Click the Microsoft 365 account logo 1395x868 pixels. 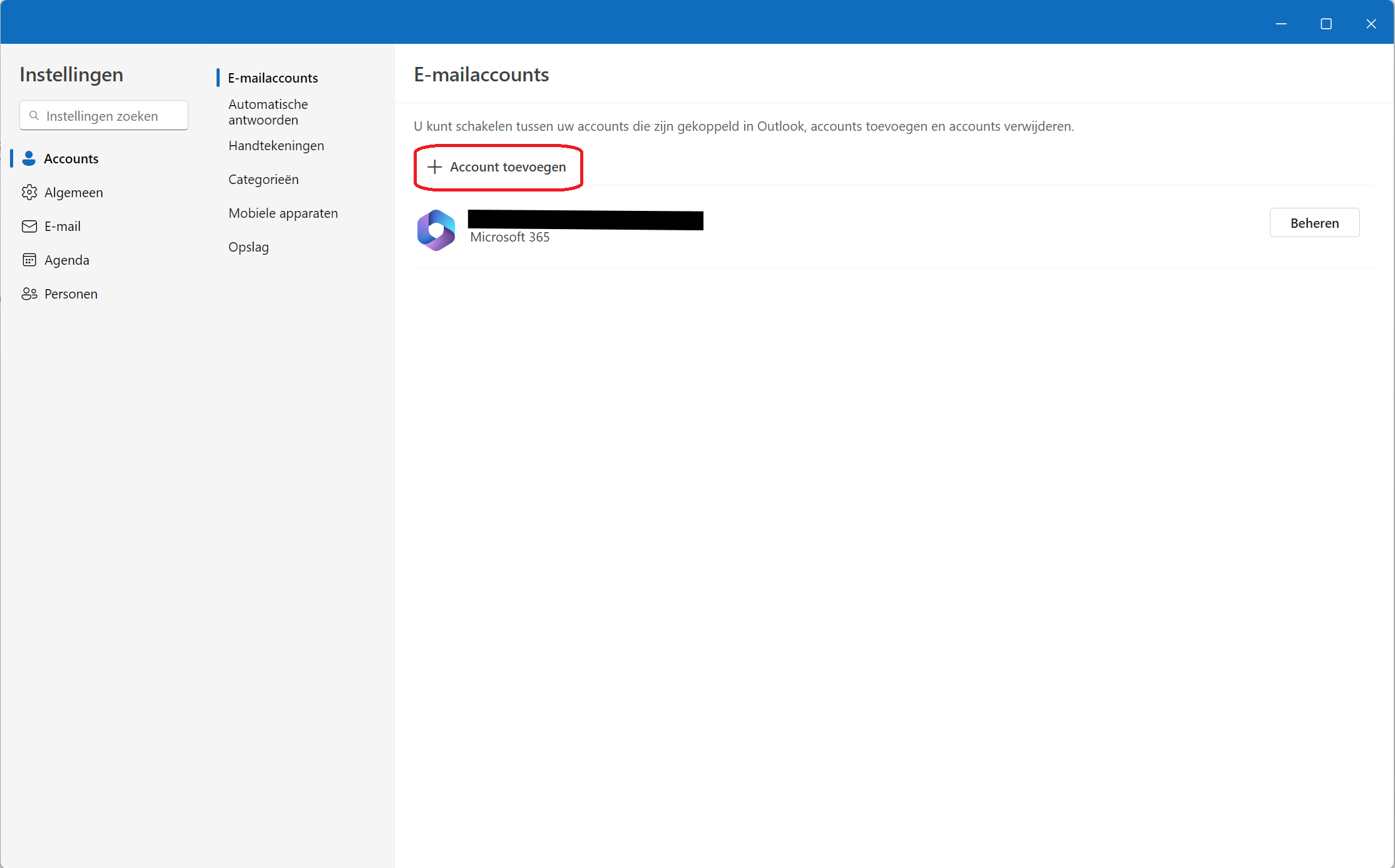point(436,230)
